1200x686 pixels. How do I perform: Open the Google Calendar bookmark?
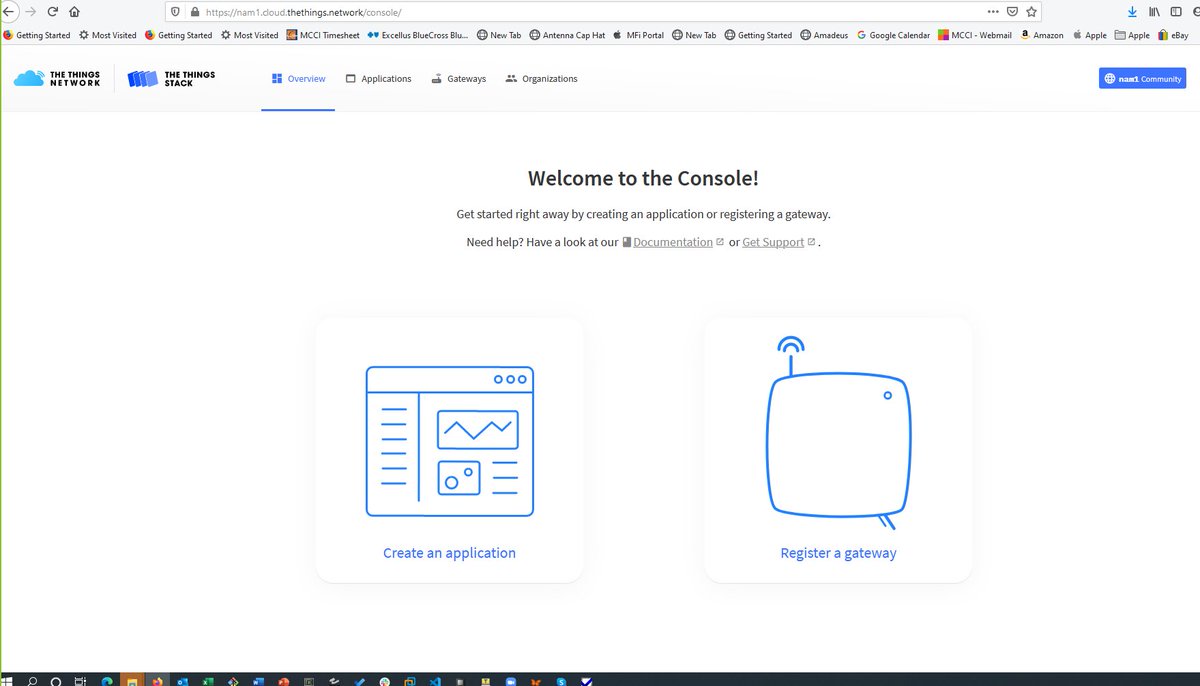click(893, 35)
